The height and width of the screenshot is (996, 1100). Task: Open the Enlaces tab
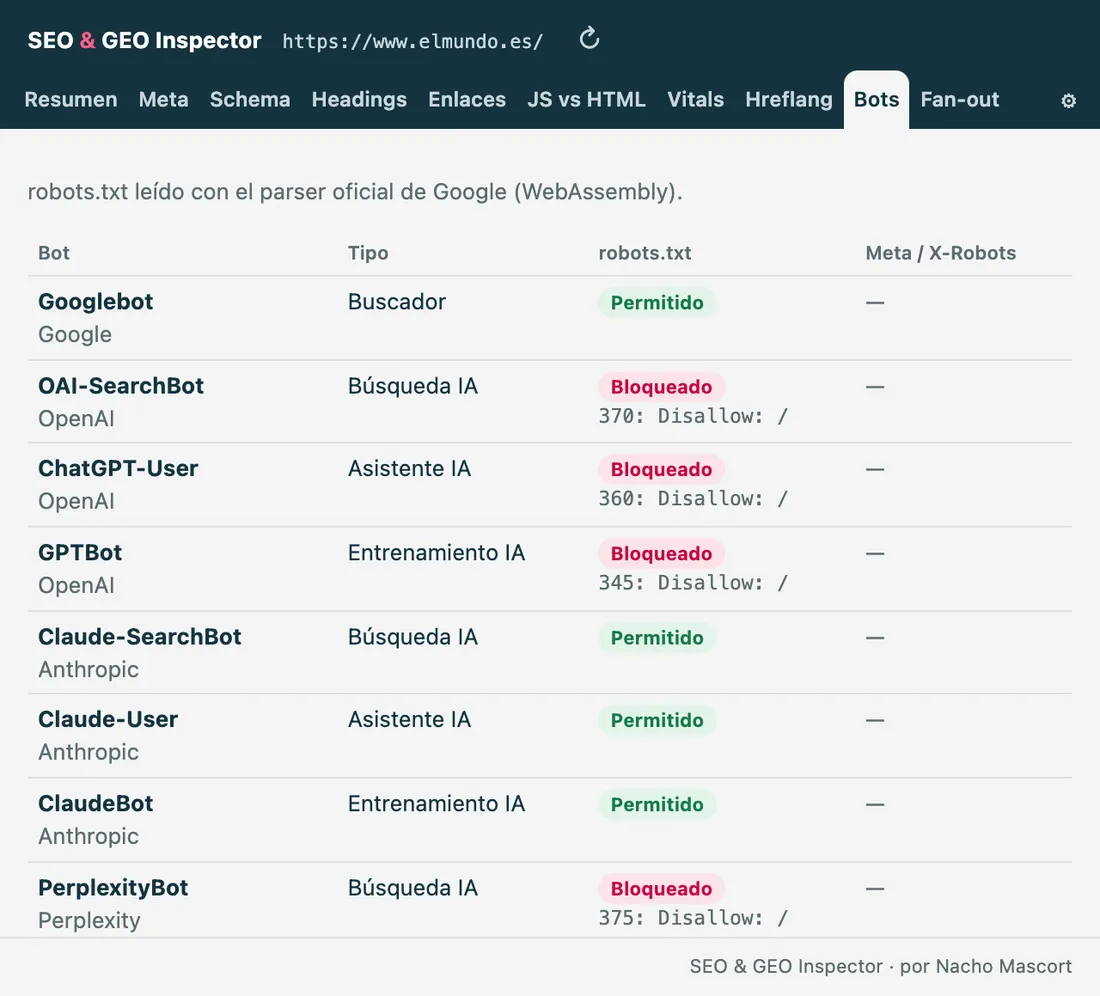pos(467,100)
